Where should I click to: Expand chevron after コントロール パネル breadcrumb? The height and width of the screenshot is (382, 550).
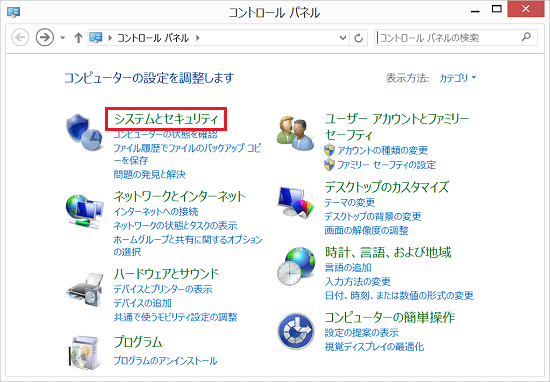pos(198,38)
